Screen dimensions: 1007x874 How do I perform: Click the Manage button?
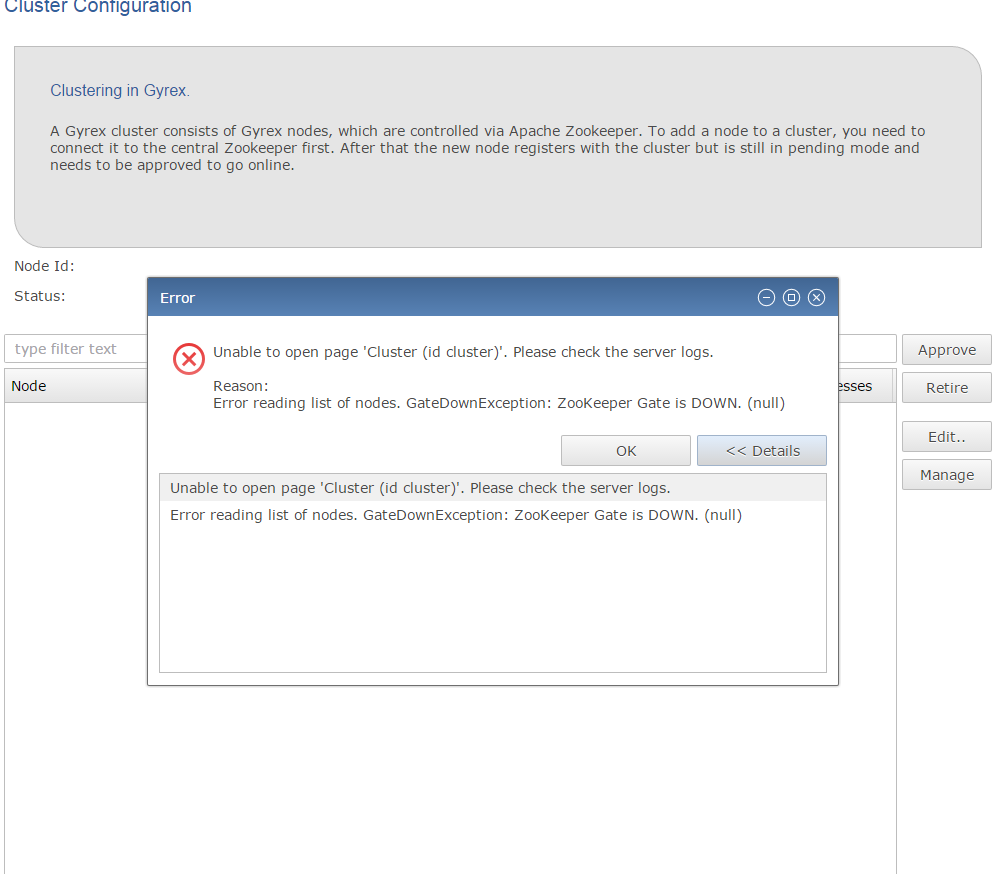(947, 475)
